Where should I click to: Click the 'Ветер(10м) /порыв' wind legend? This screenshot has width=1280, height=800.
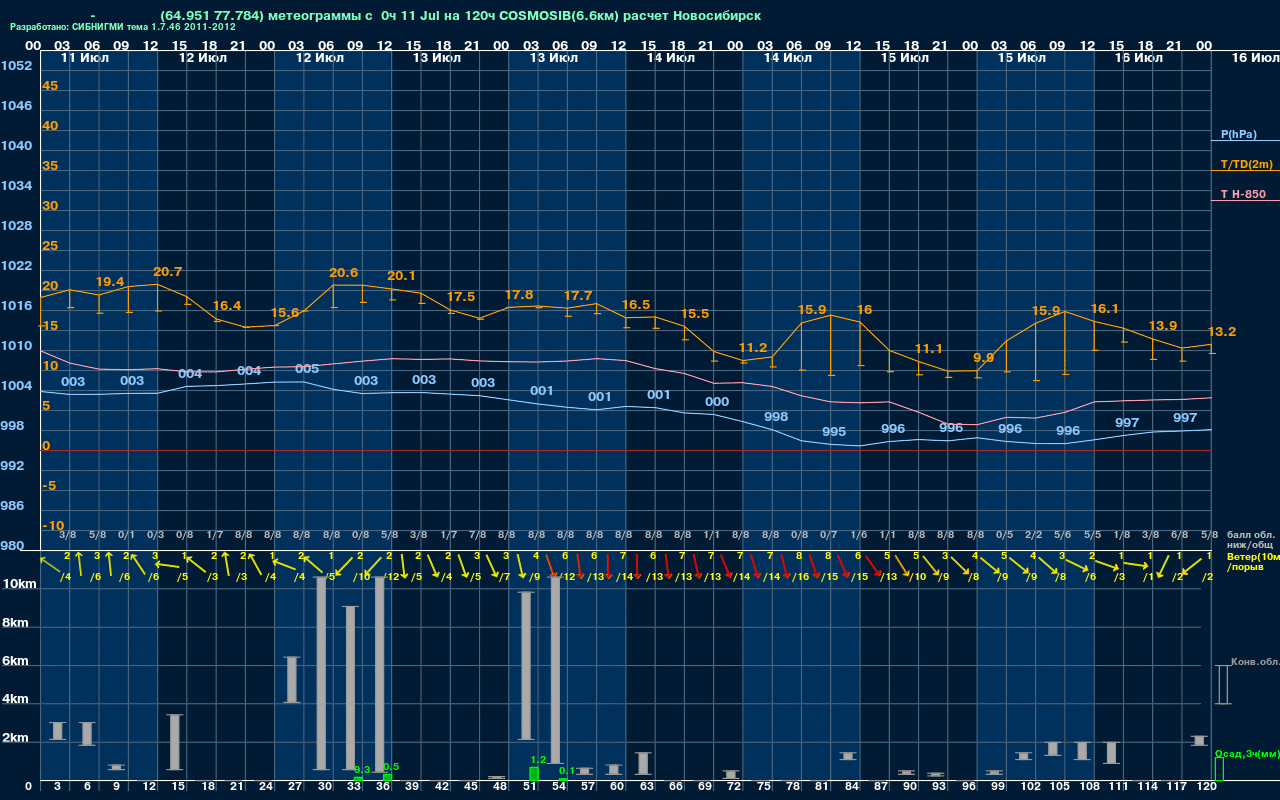click(1252, 561)
